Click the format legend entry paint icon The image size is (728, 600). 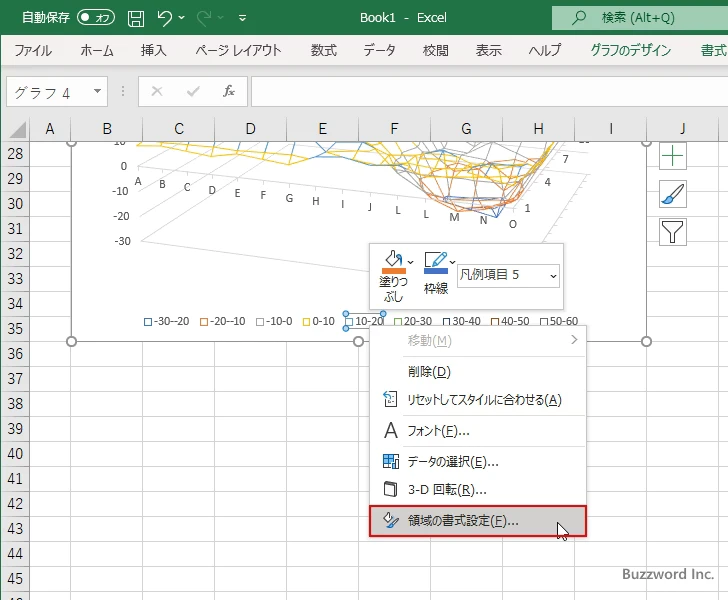click(x=390, y=521)
